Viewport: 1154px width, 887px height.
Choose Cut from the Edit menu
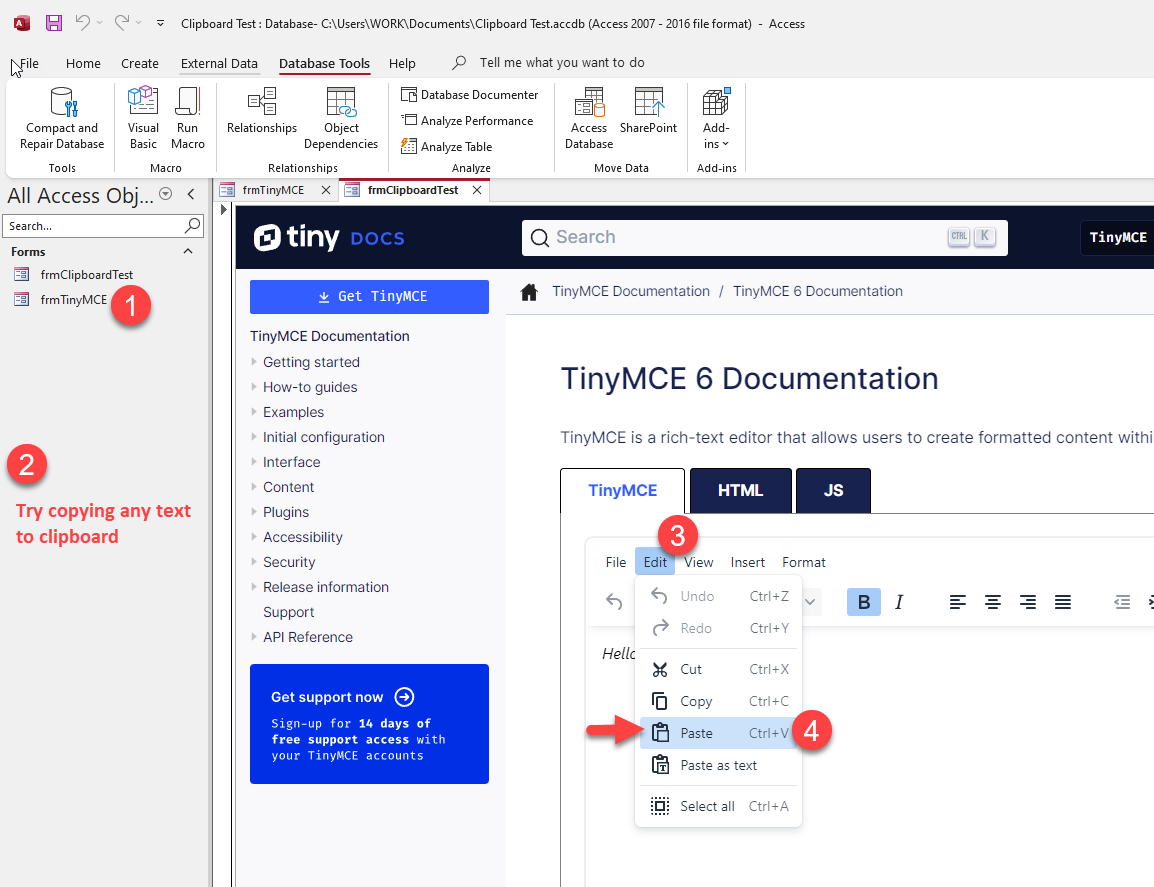pos(718,669)
